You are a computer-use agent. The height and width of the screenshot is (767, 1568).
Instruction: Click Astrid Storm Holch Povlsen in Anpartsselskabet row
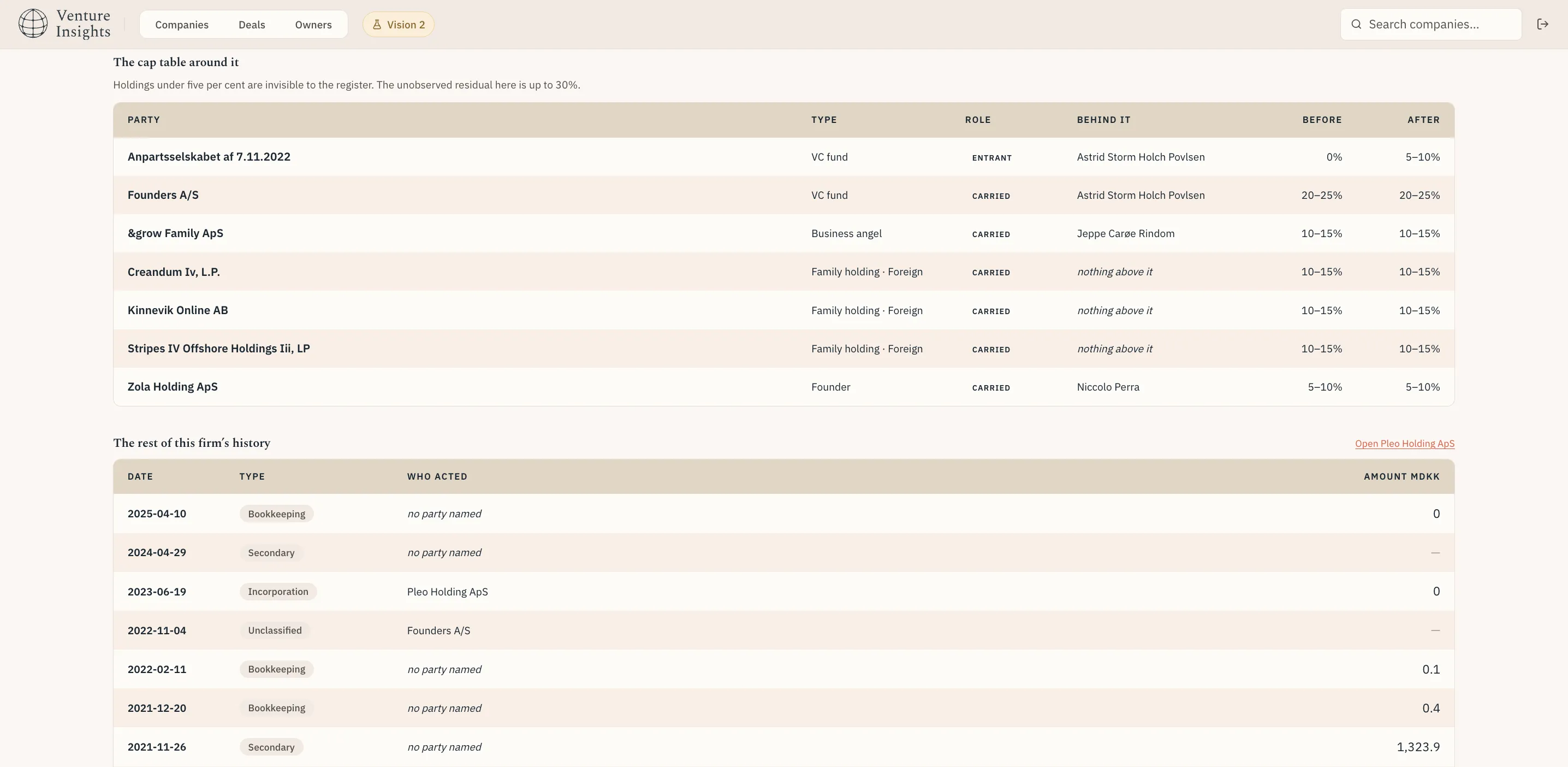click(x=1141, y=157)
